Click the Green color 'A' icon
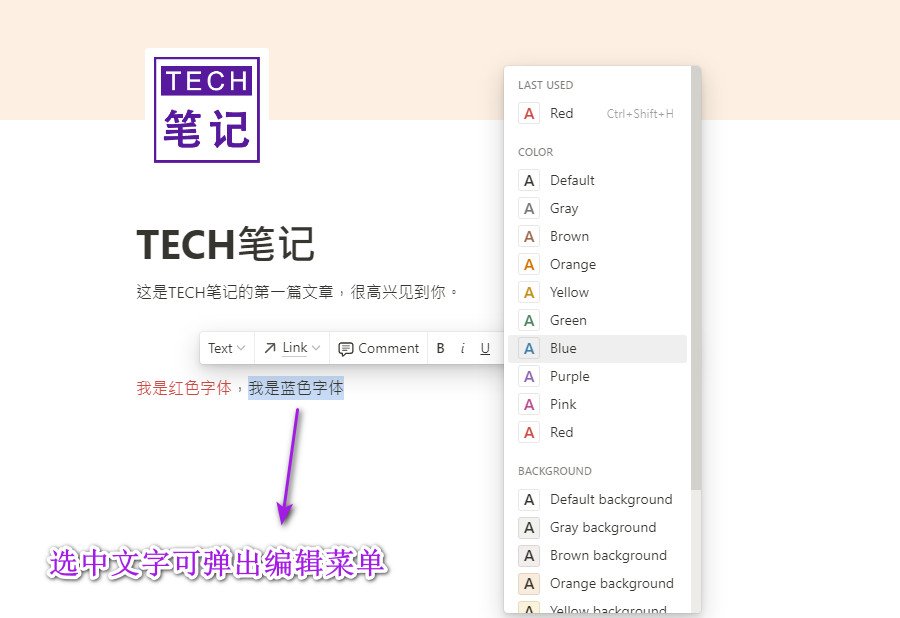The image size is (900, 618). point(528,320)
